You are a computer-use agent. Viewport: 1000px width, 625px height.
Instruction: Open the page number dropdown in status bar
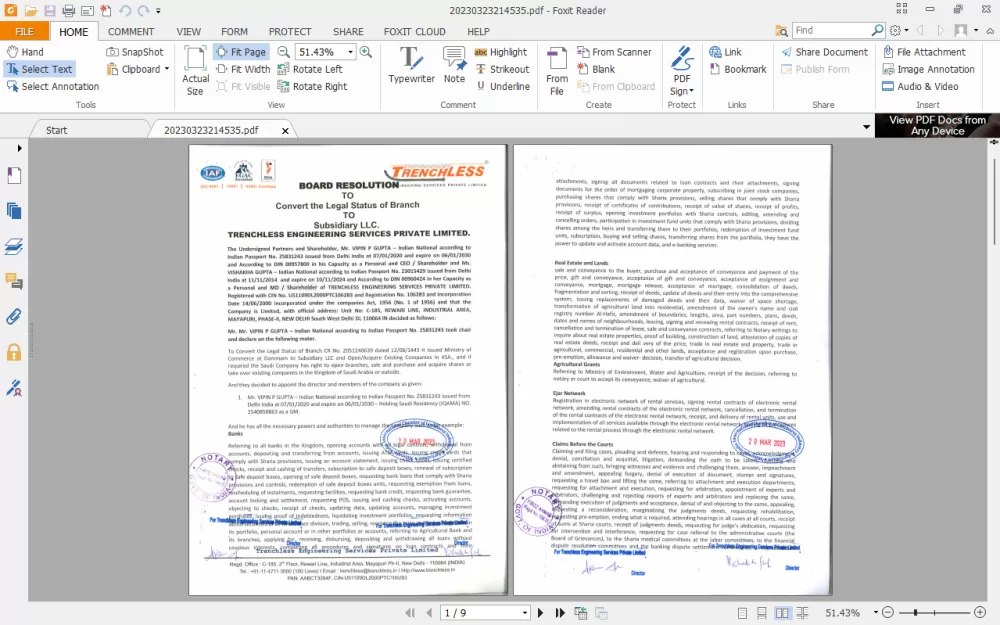point(525,613)
